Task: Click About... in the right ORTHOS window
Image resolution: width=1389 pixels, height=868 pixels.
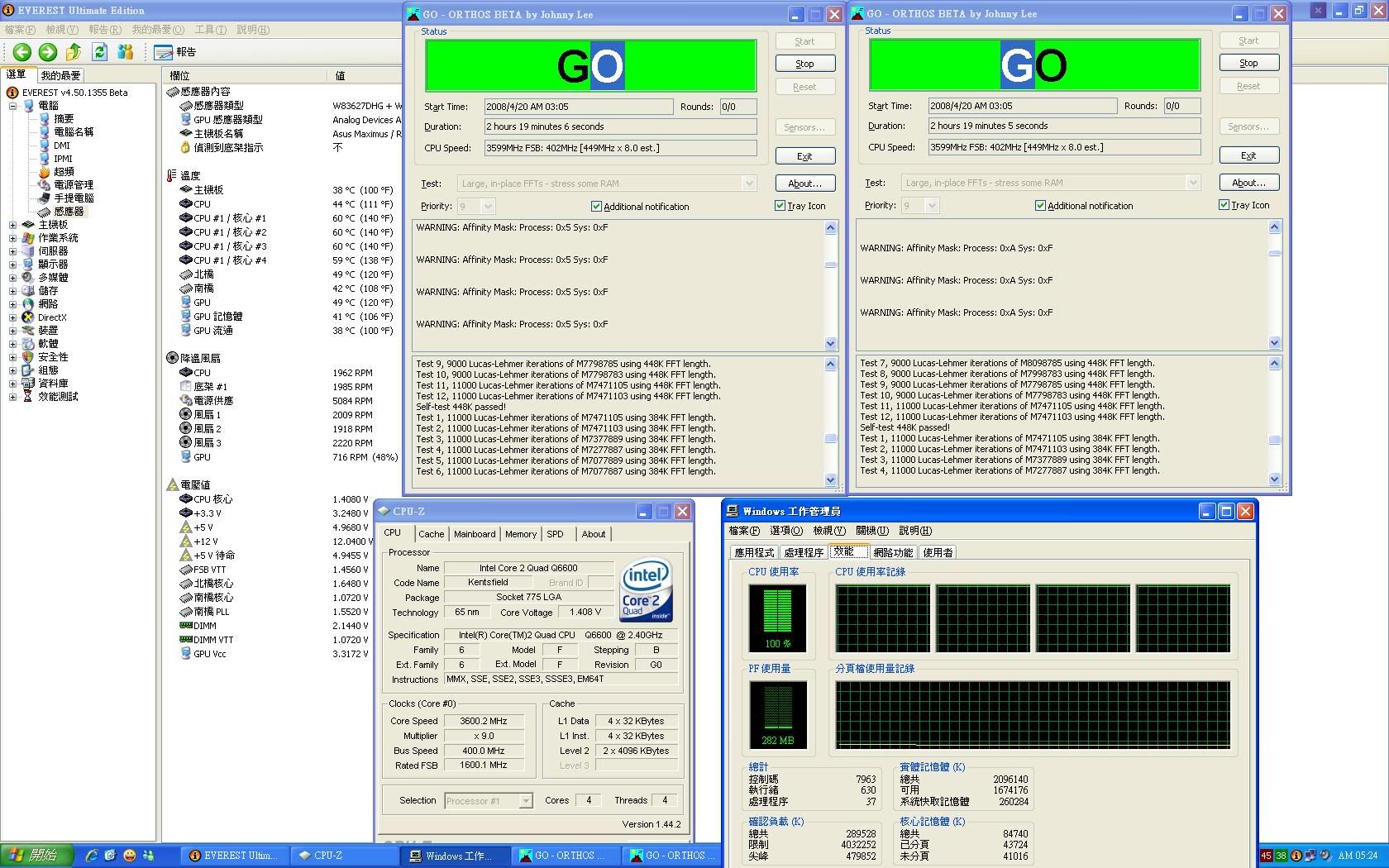Action: (x=1248, y=183)
